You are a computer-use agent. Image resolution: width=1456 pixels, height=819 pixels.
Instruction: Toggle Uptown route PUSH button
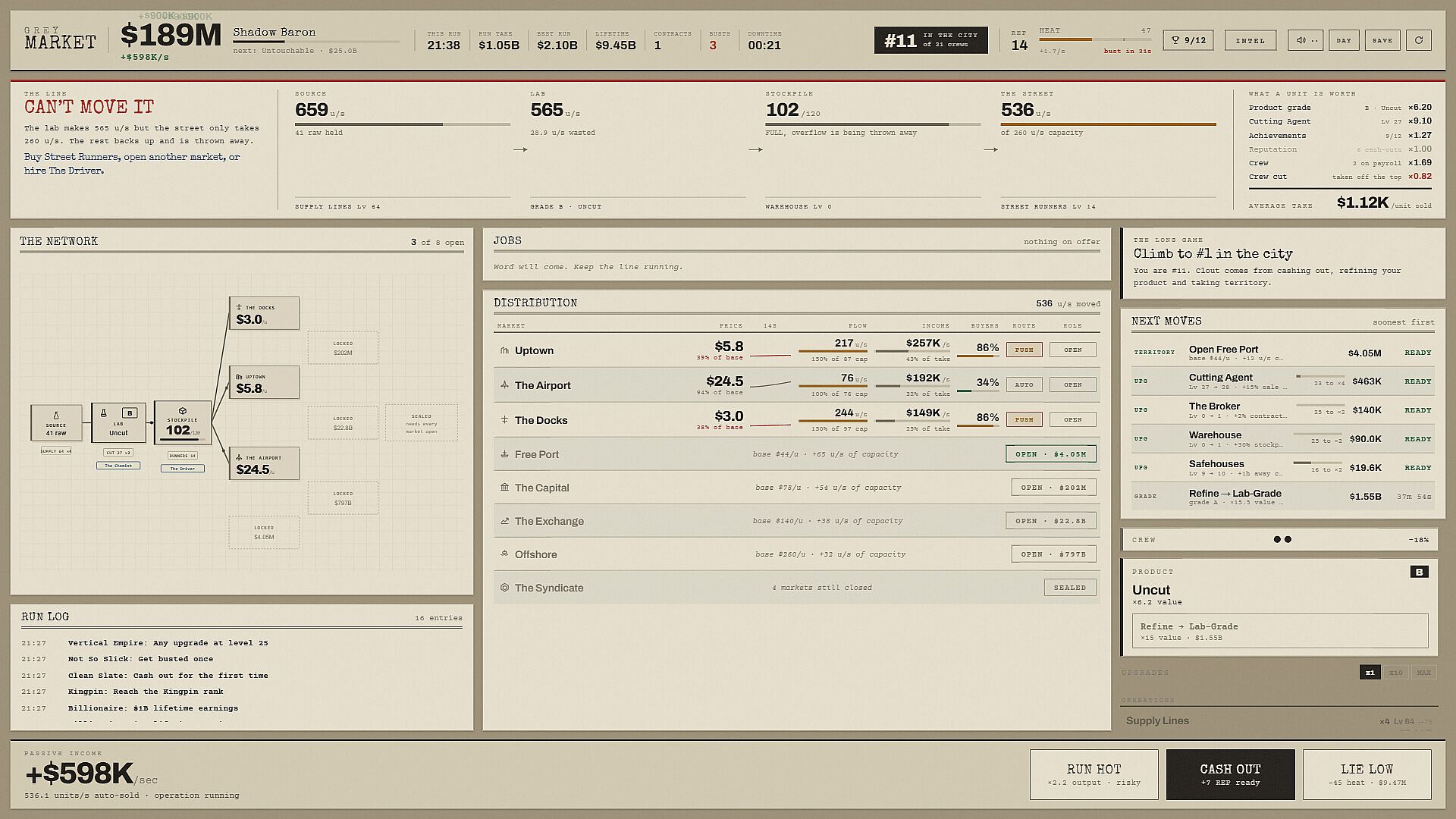pyautogui.click(x=1024, y=350)
